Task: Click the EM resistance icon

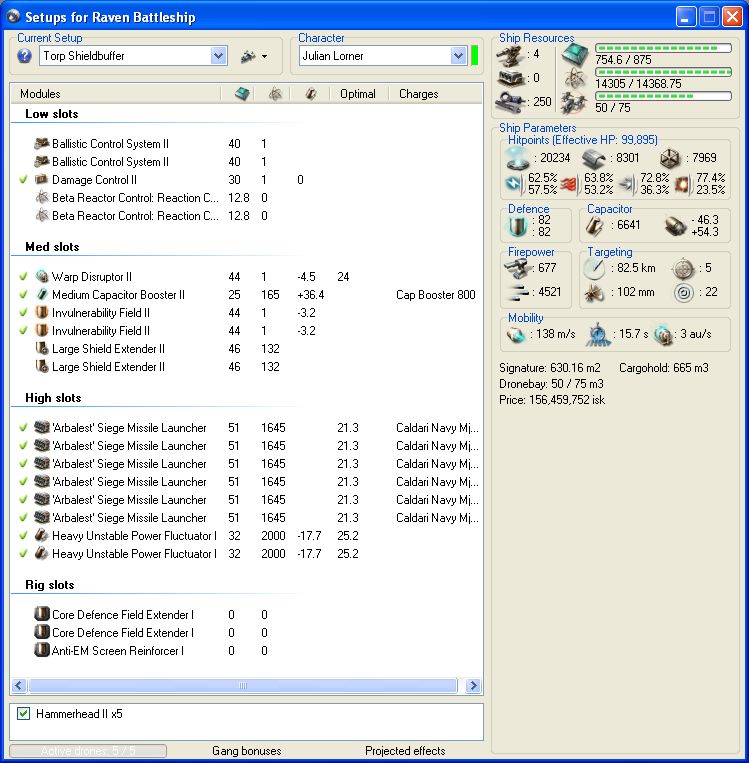Action: (514, 183)
